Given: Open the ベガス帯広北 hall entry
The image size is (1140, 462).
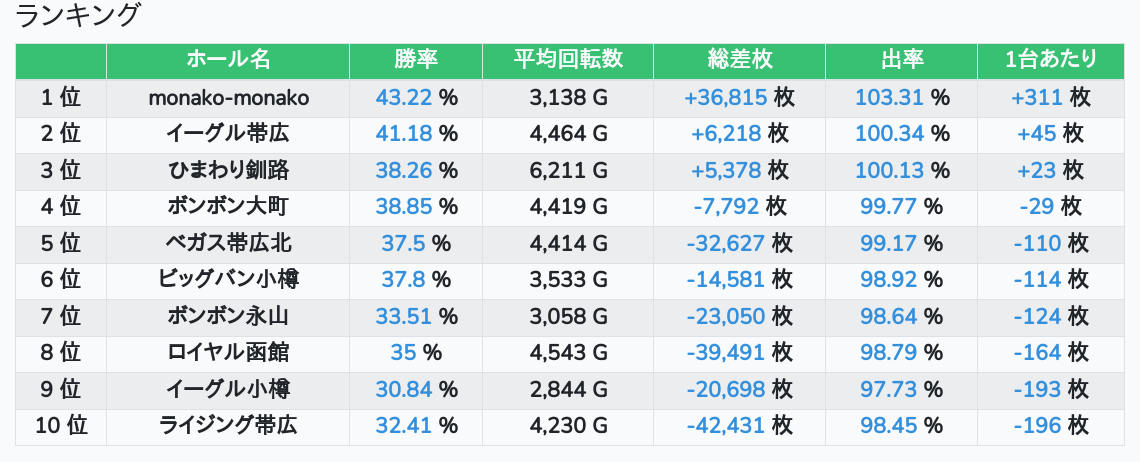Looking at the screenshot, I should pyautogui.click(x=228, y=243).
